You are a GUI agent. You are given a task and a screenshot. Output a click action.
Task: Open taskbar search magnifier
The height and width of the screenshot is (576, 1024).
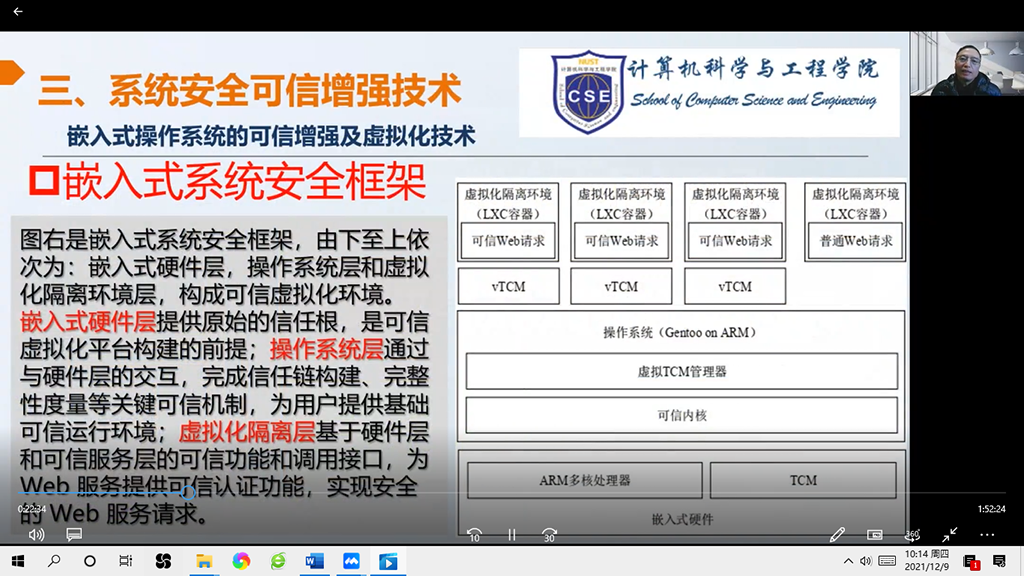click(x=55, y=561)
